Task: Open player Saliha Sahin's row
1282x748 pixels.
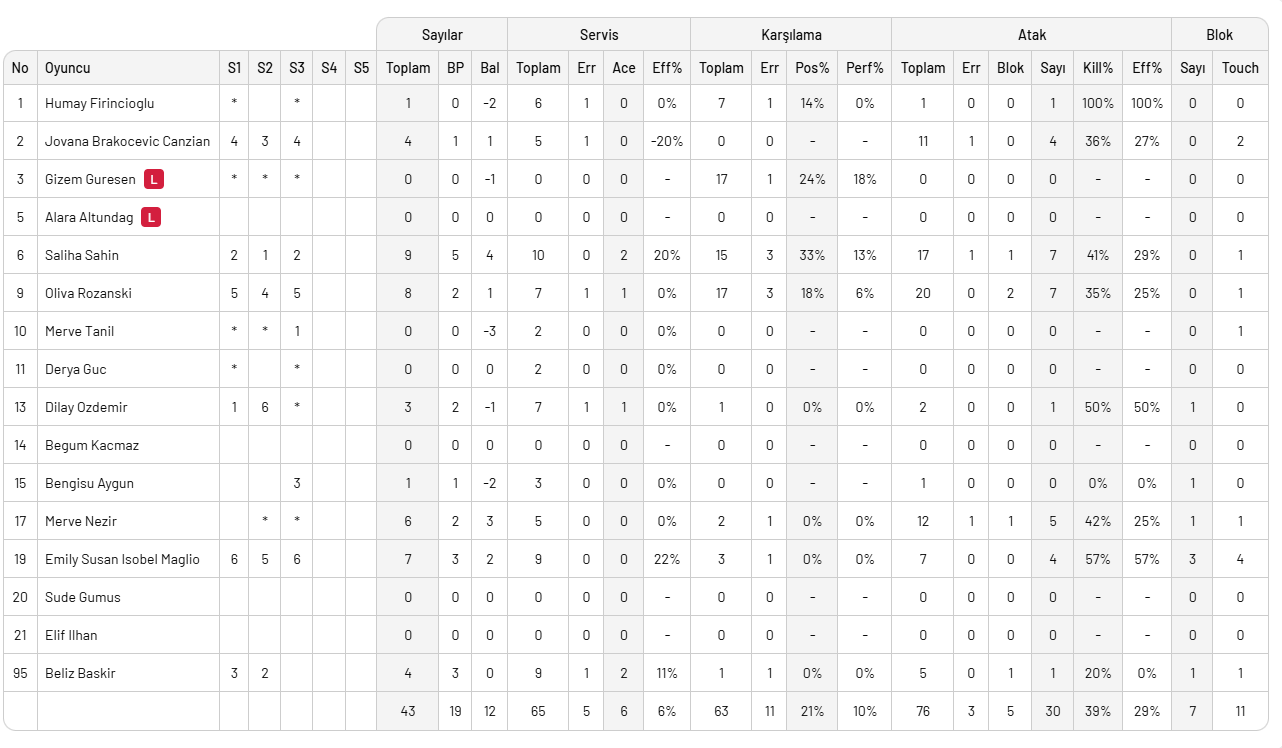Action: [82, 255]
